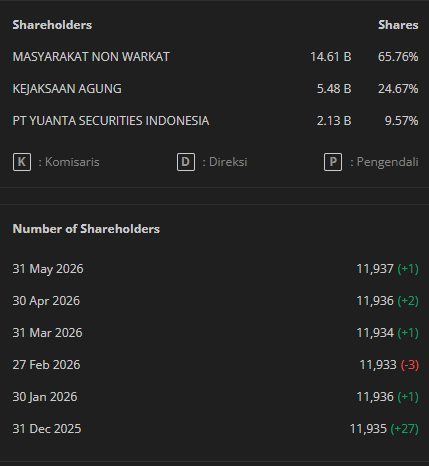The height and width of the screenshot is (466, 429).
Task: Click the Shares column header
Action: (x=398, y=25)
